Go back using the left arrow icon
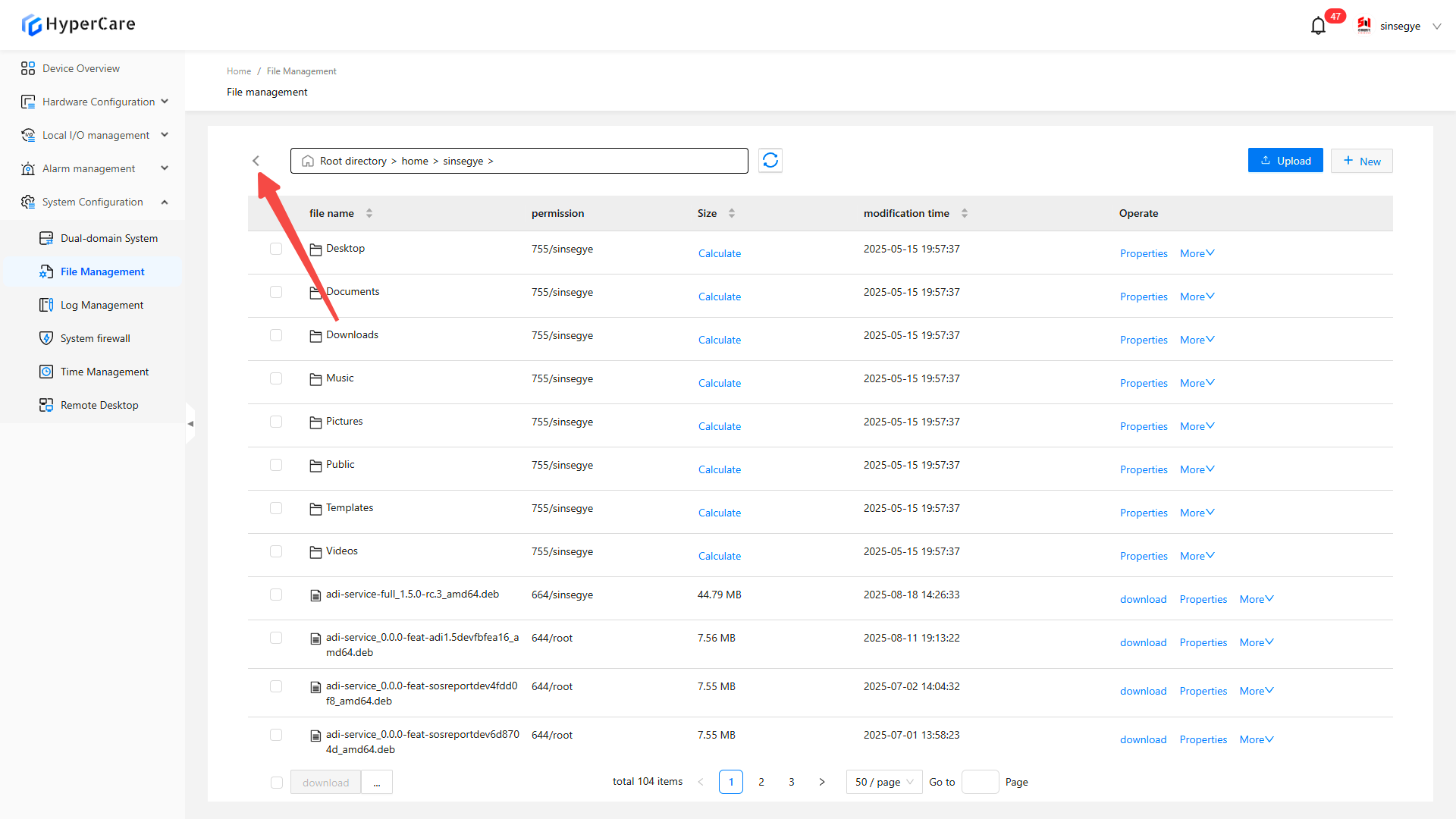 coord(256,161)
